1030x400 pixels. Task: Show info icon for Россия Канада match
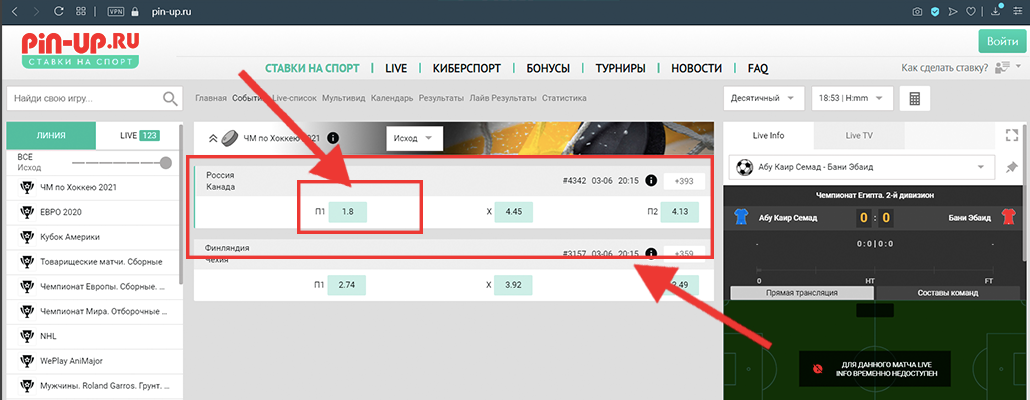click(x=652, y=181)
